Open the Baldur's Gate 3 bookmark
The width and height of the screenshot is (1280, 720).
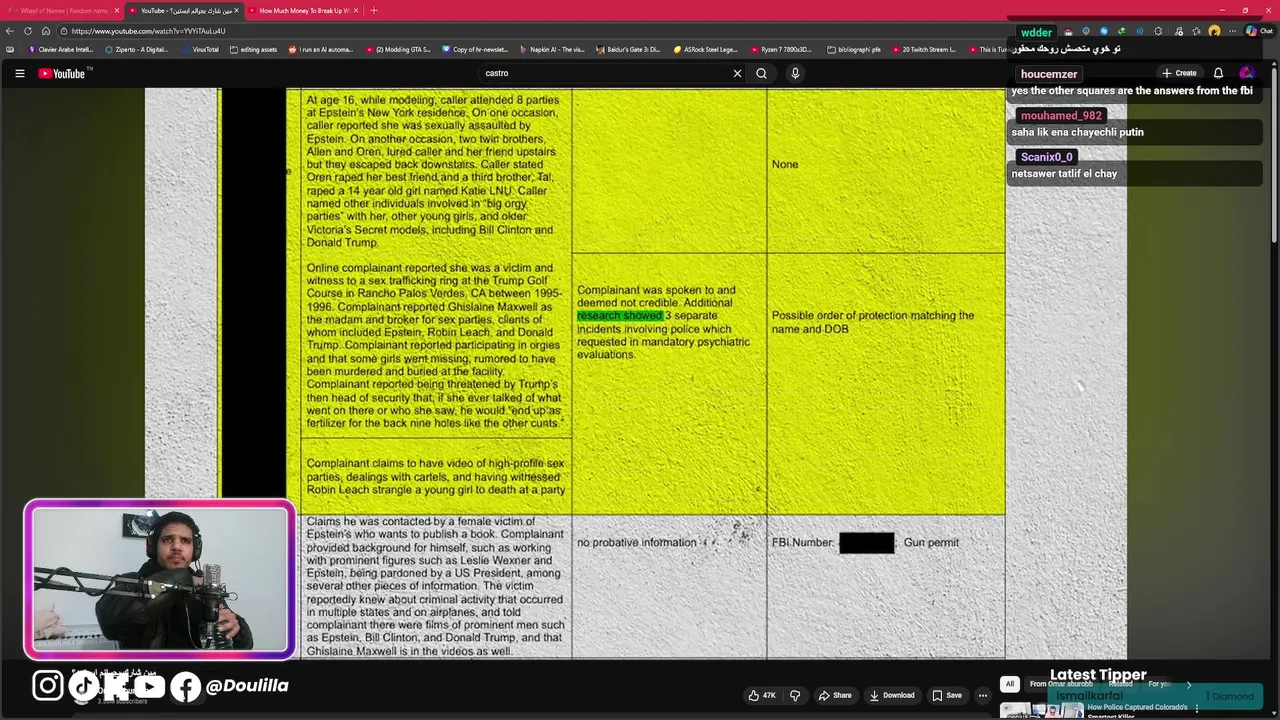click(x=628, y=49)
